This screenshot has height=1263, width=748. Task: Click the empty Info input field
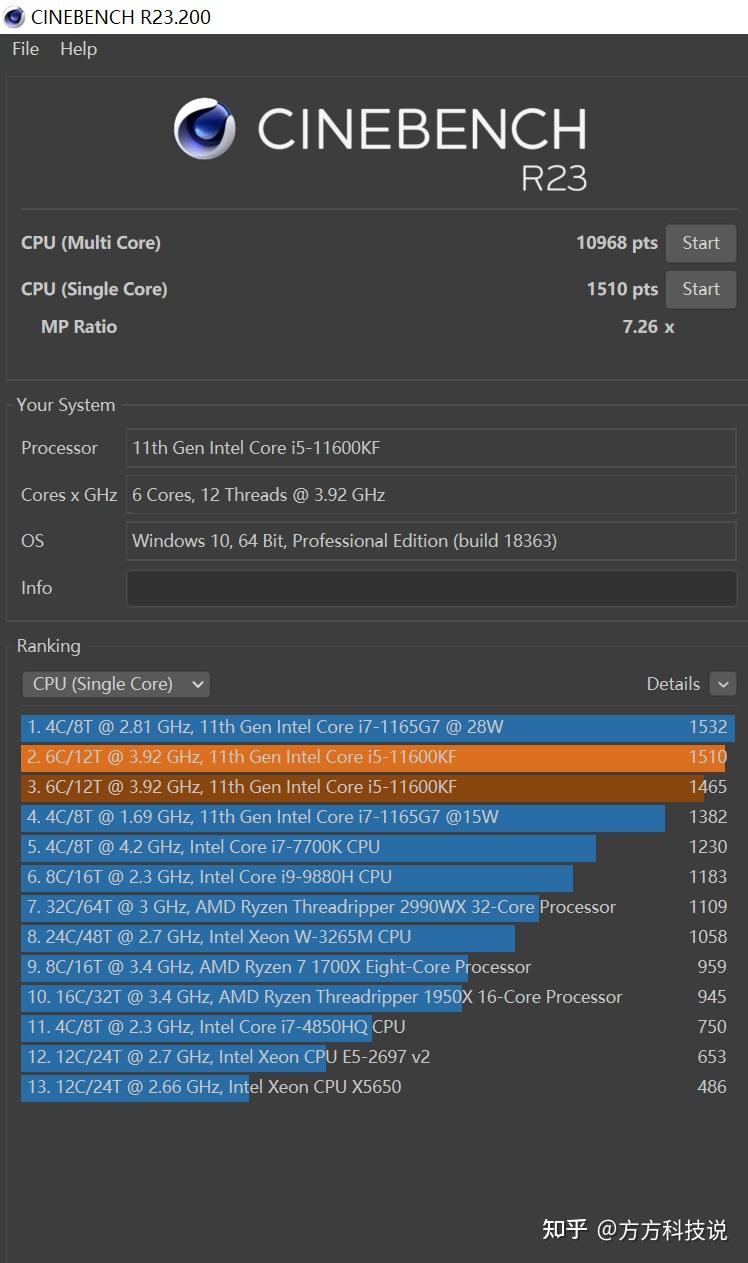click(x=430, y=588)
